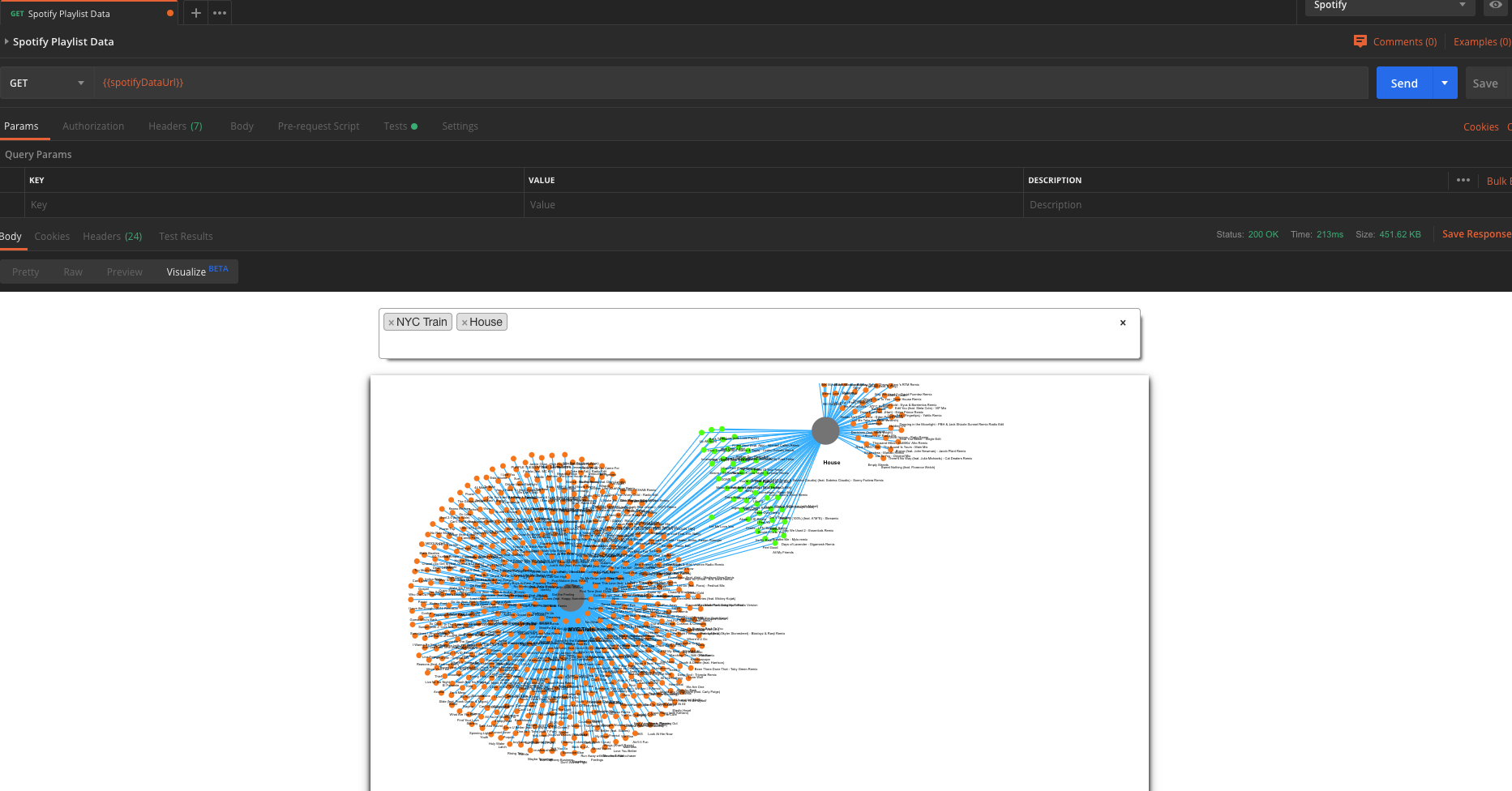
Task: Open query params column options ellipsis
Action: [x=1463, y=180]
